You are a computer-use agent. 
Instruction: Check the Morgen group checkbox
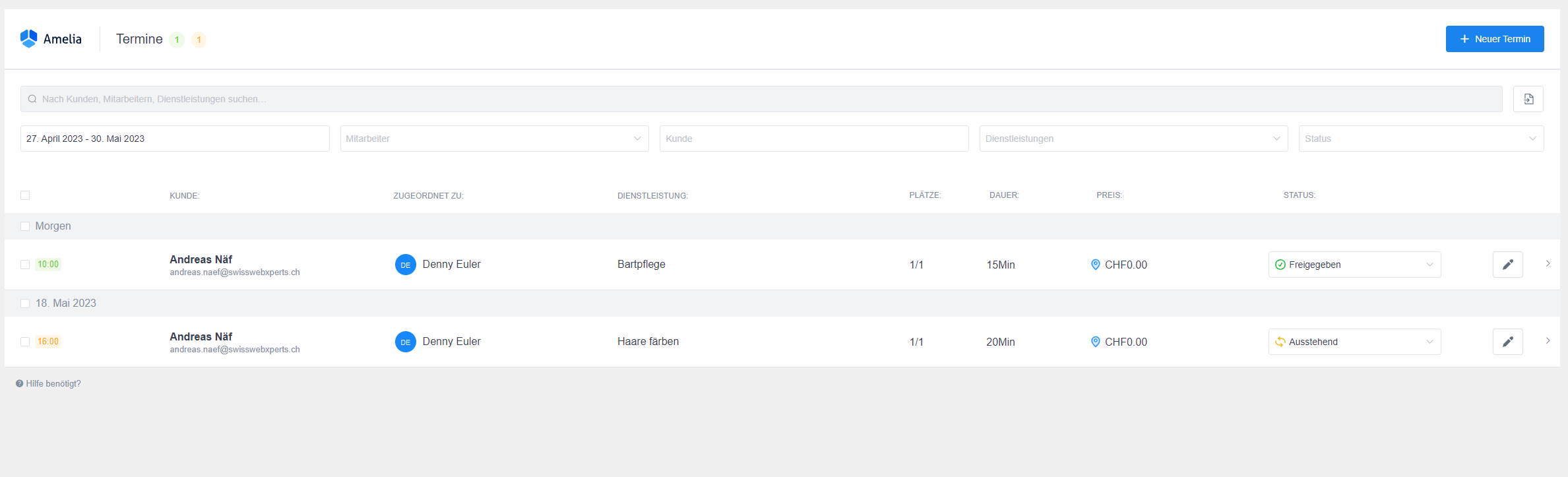25,226
